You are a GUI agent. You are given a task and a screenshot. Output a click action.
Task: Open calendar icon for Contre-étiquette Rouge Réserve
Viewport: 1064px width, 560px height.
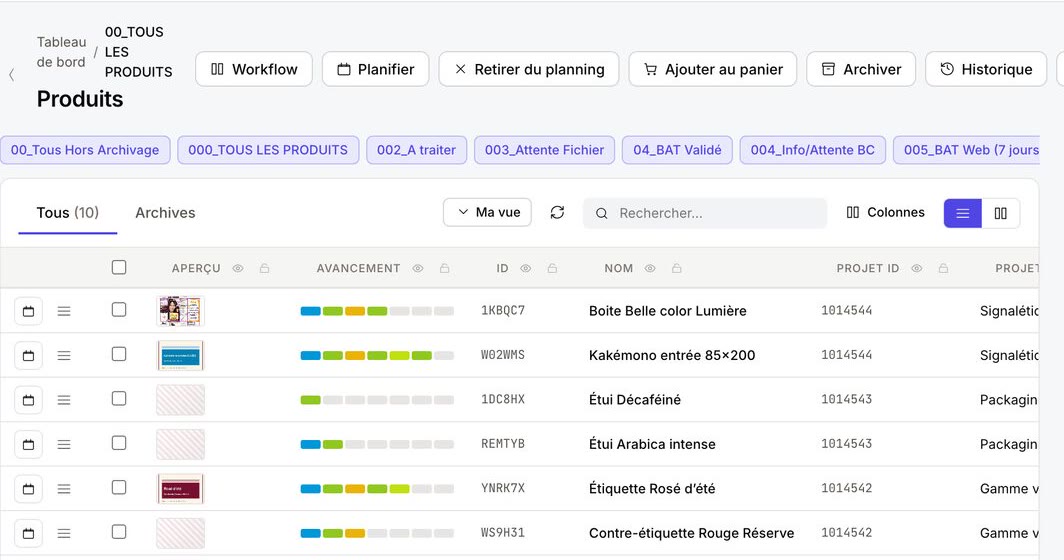(28, 533)
